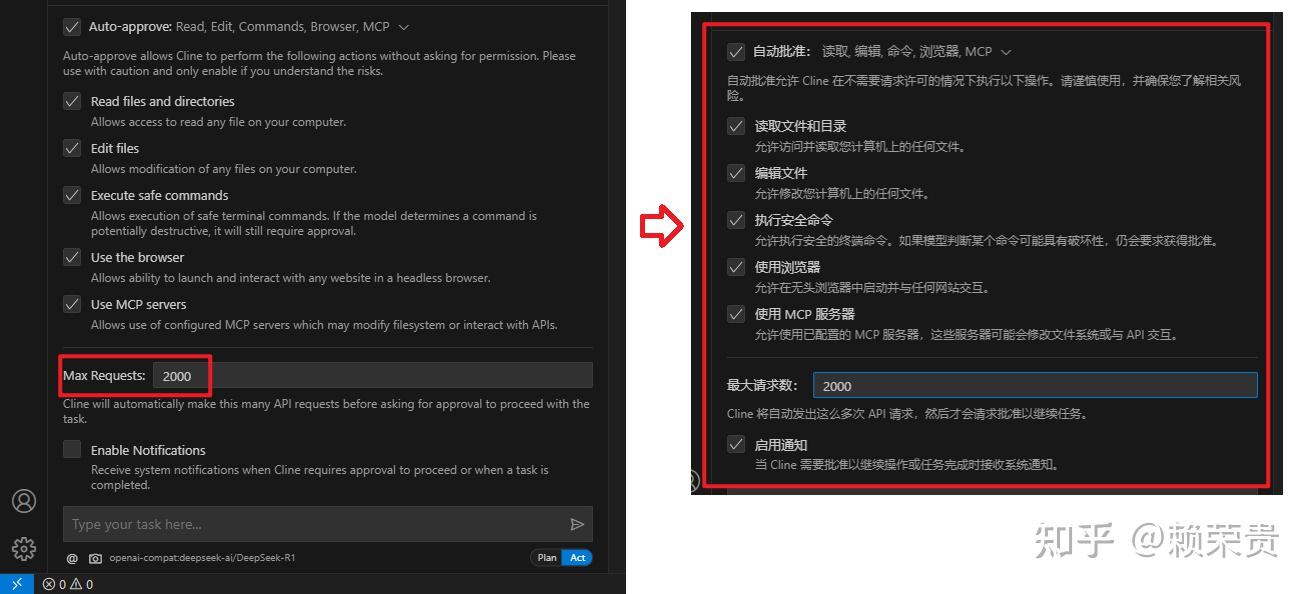Uncheck the Auto-approve master checkbox
Screen dimensions: 1313x594
(x=72, y=27)
